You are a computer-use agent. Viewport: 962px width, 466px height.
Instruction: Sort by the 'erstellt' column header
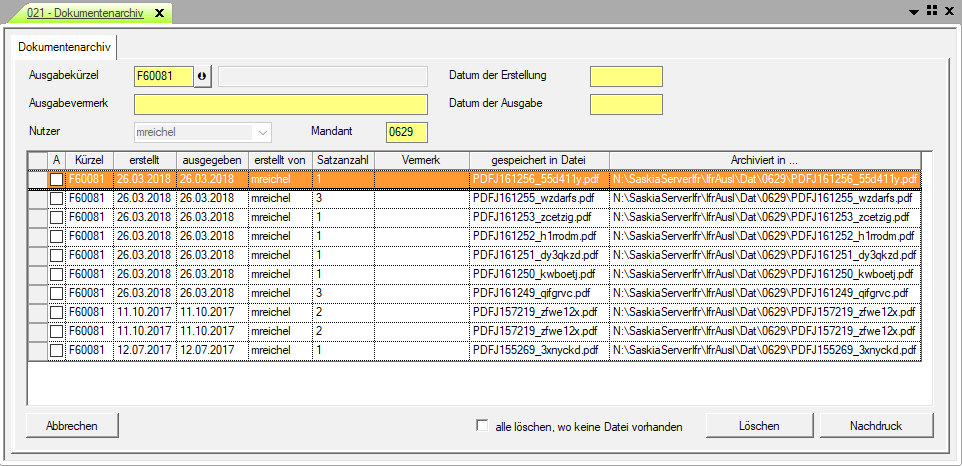[144, 160]
